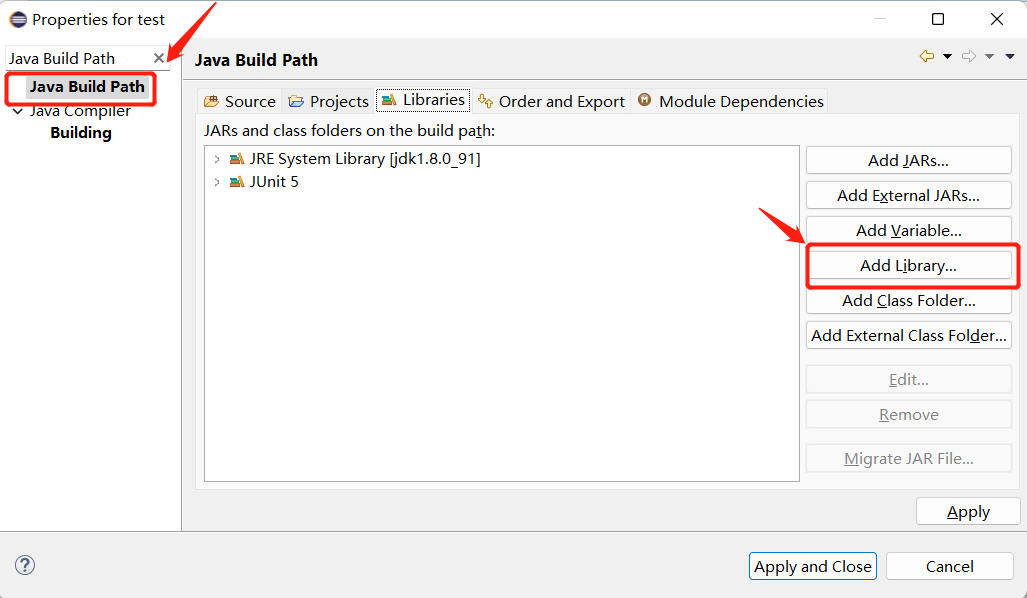Click the filter text field showing Java Build Path
Image resolution: width=1027 pixels, height=598 pixels.
pyautogui.click(x=75, y=58)
